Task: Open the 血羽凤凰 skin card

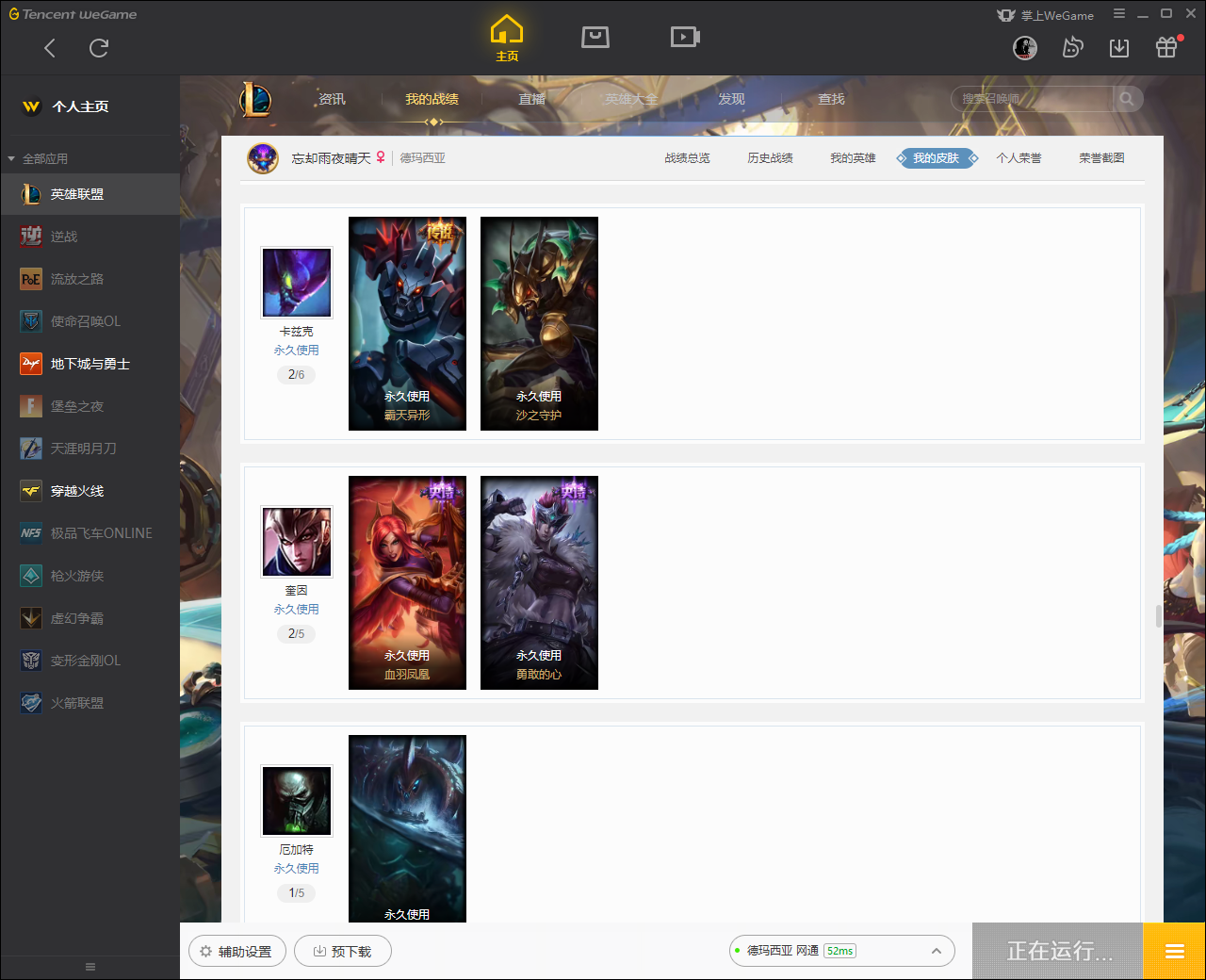Action: tap(407, 582)
